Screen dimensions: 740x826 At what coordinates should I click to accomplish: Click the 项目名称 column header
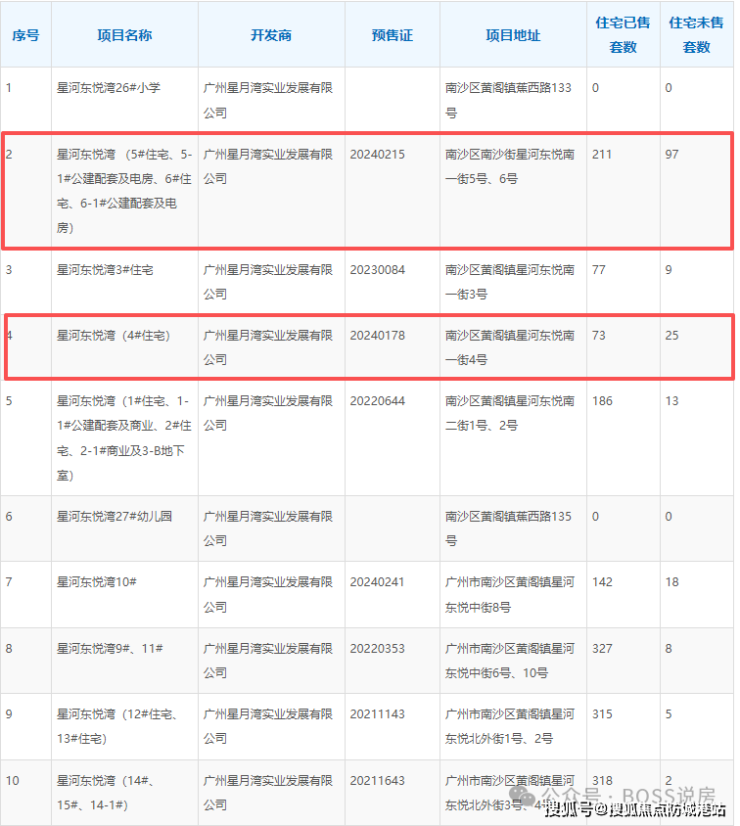(x=125, y=35)
